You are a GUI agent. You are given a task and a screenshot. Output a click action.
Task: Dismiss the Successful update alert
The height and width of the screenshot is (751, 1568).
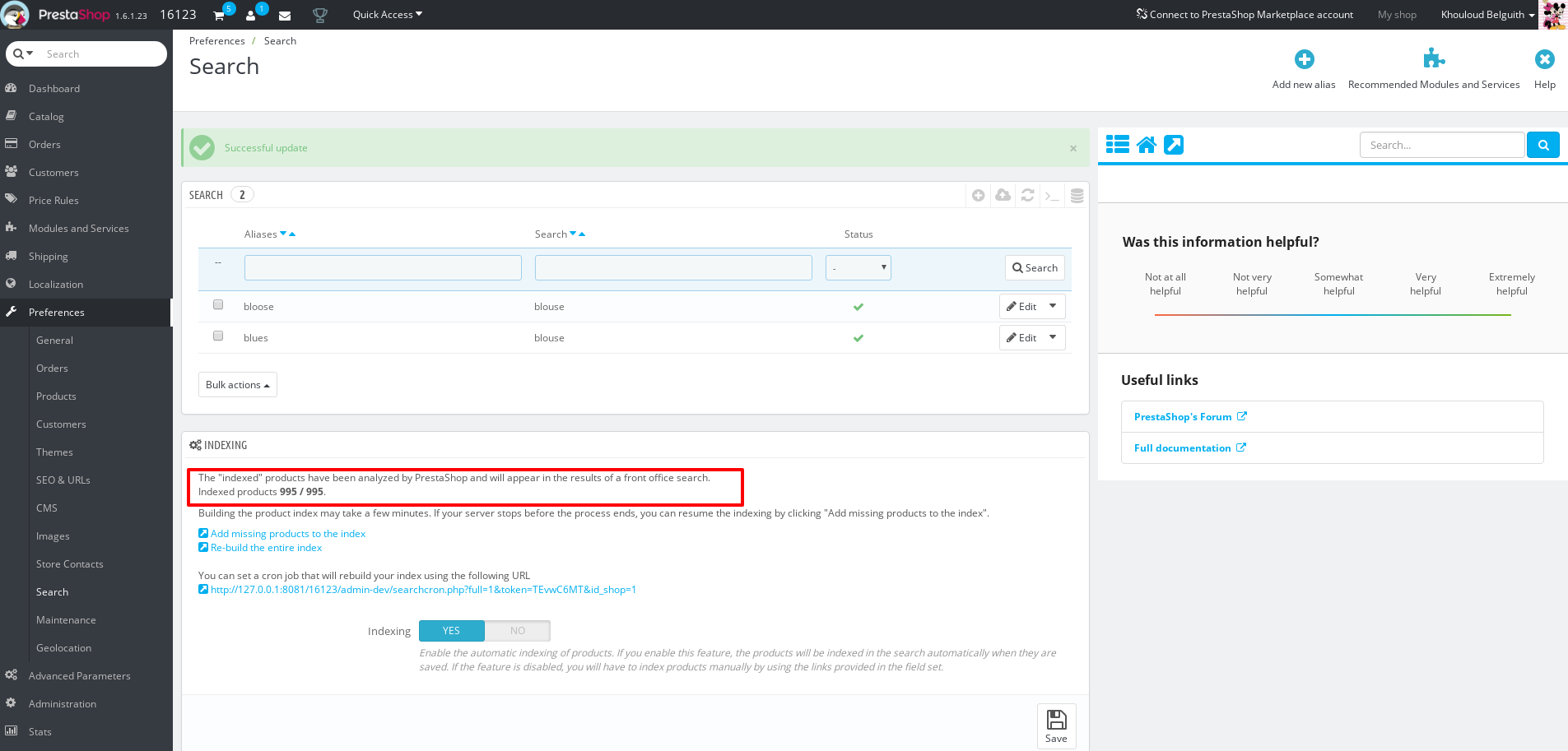(1073, 148)
